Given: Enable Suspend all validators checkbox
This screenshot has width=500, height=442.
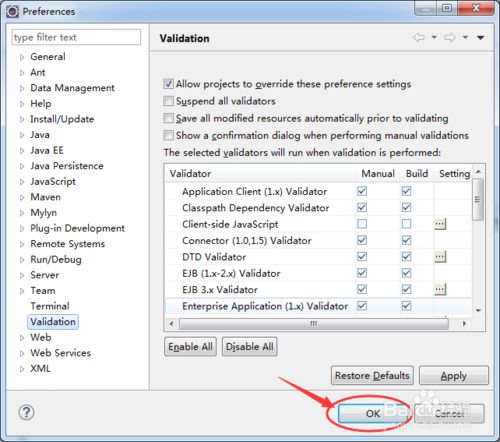Looking at the screenshot, I should tap(168, 101).
